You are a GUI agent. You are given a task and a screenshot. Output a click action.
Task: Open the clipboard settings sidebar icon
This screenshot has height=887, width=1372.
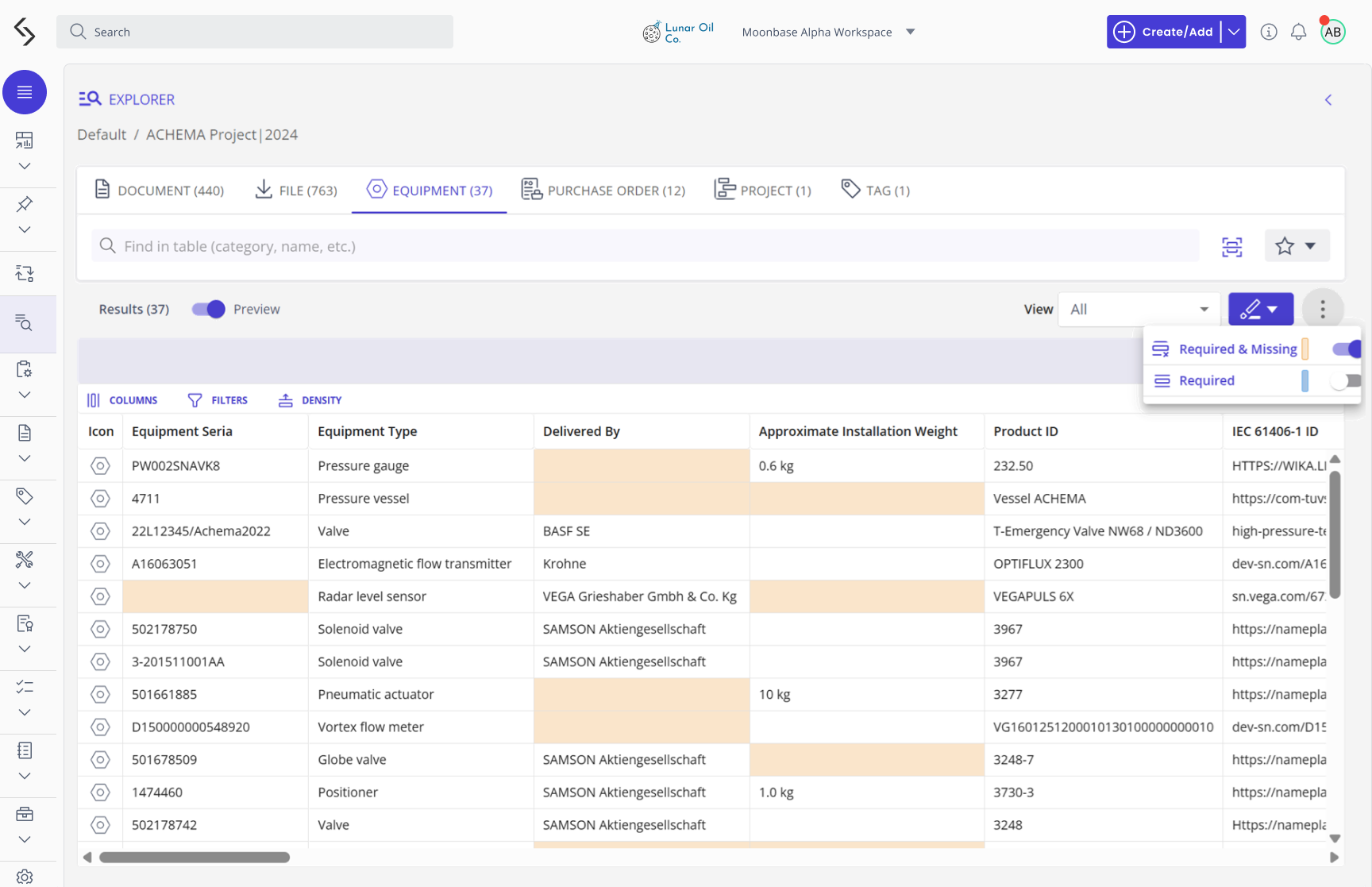click(x=25, y=369)
